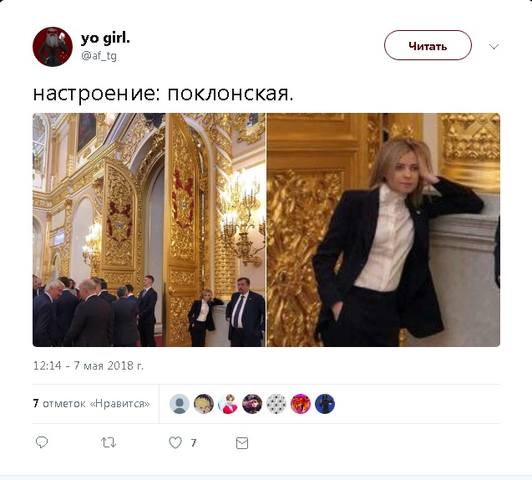Viewport: 532px width, 480px height.
Task: Click the yo girl. display name
Action: click(106, 38)
